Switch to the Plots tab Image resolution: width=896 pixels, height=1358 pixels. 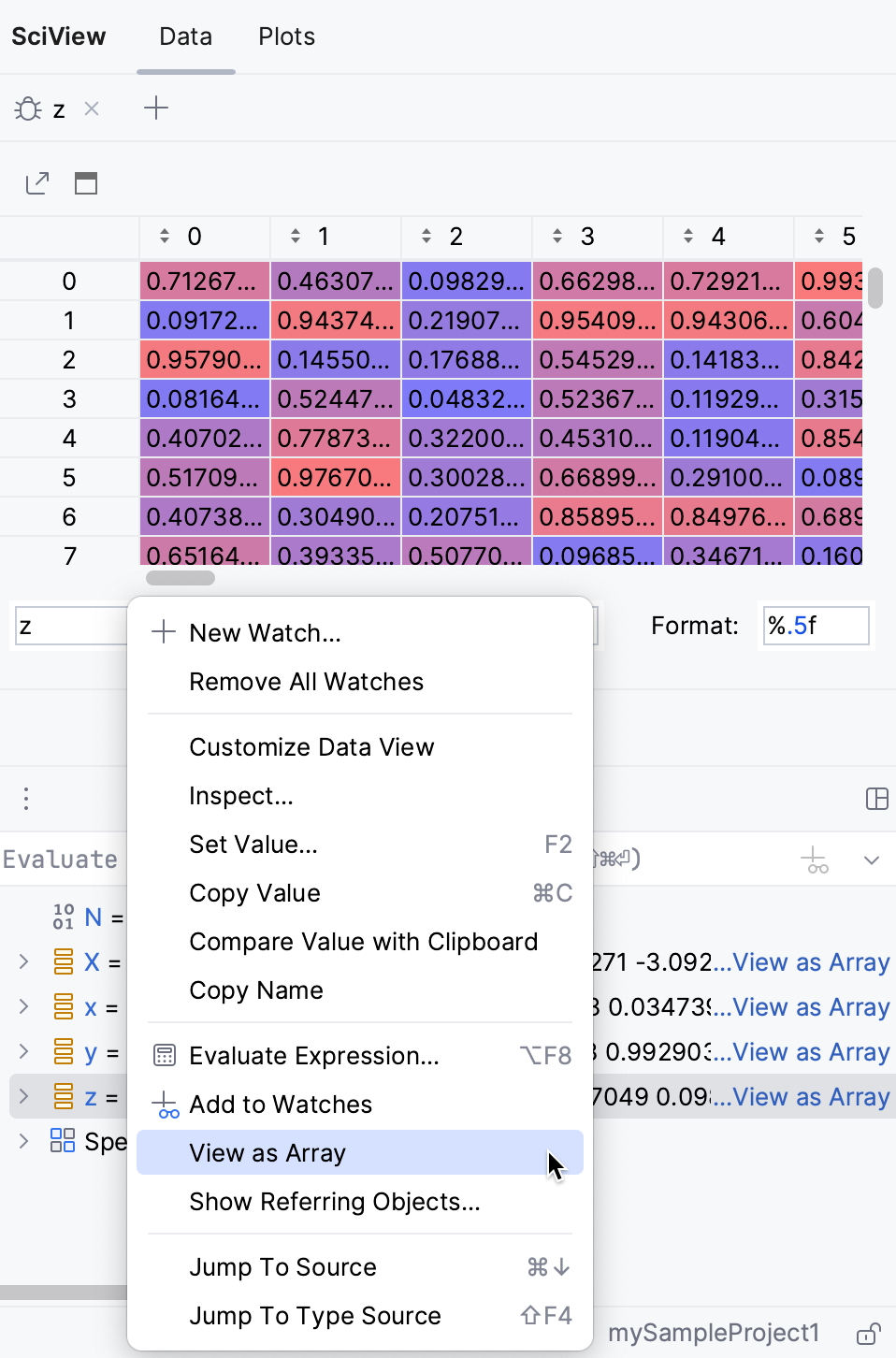point(287,36)
